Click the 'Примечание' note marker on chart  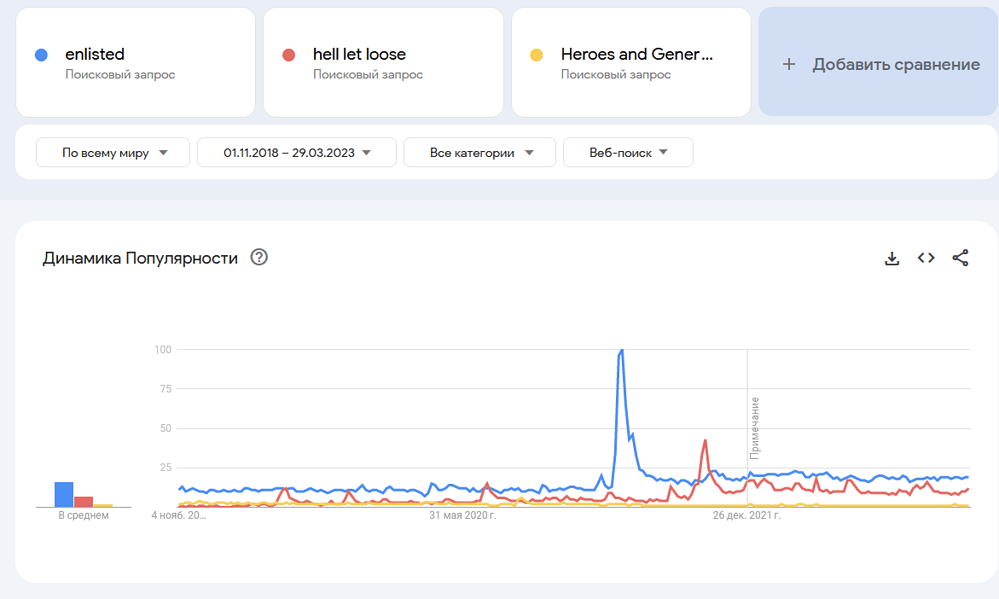[755, 428]
